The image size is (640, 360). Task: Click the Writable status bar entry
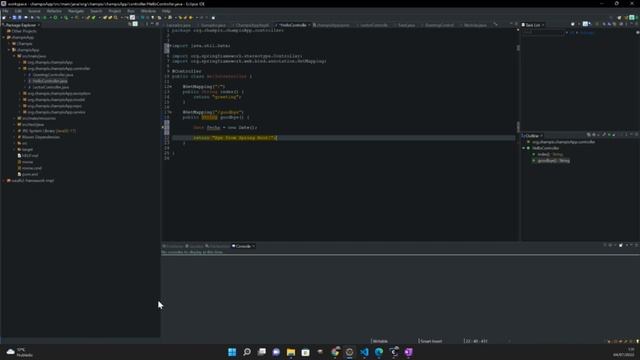coord(380,341)
